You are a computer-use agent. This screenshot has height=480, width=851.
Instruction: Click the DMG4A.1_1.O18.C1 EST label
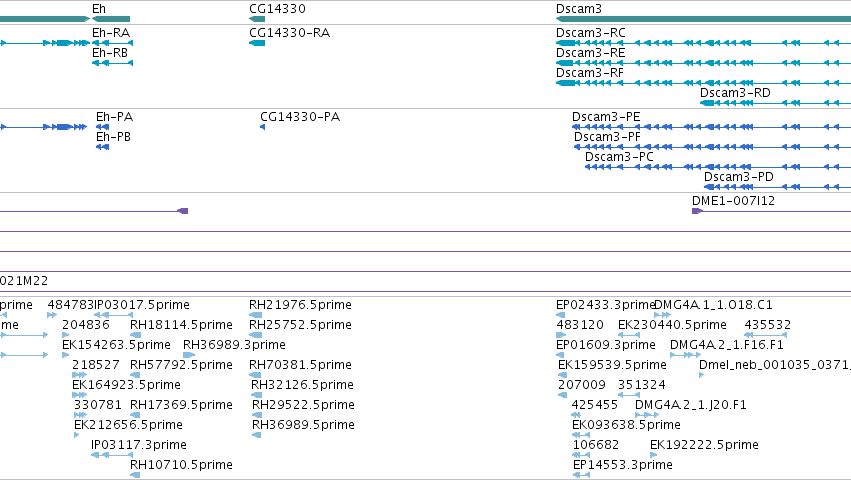(x=713, y=305)
